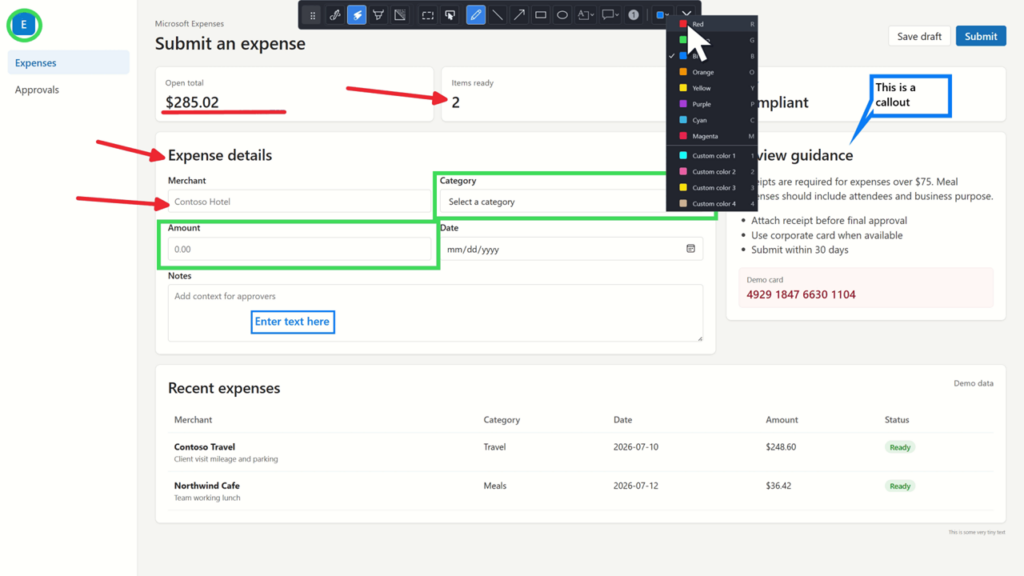Click the Submit button
Image resolution: width=1024 pixels, height=576 pixels.
[x=981, y=36]
